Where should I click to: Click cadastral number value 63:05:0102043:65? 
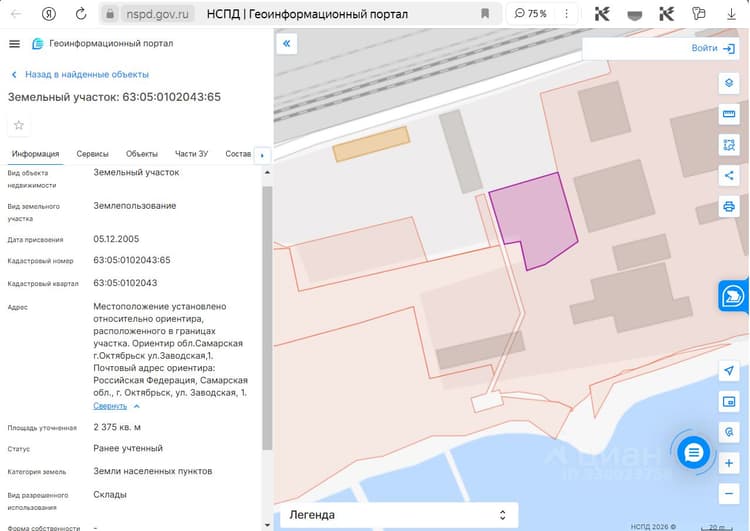tap(132, 260)
